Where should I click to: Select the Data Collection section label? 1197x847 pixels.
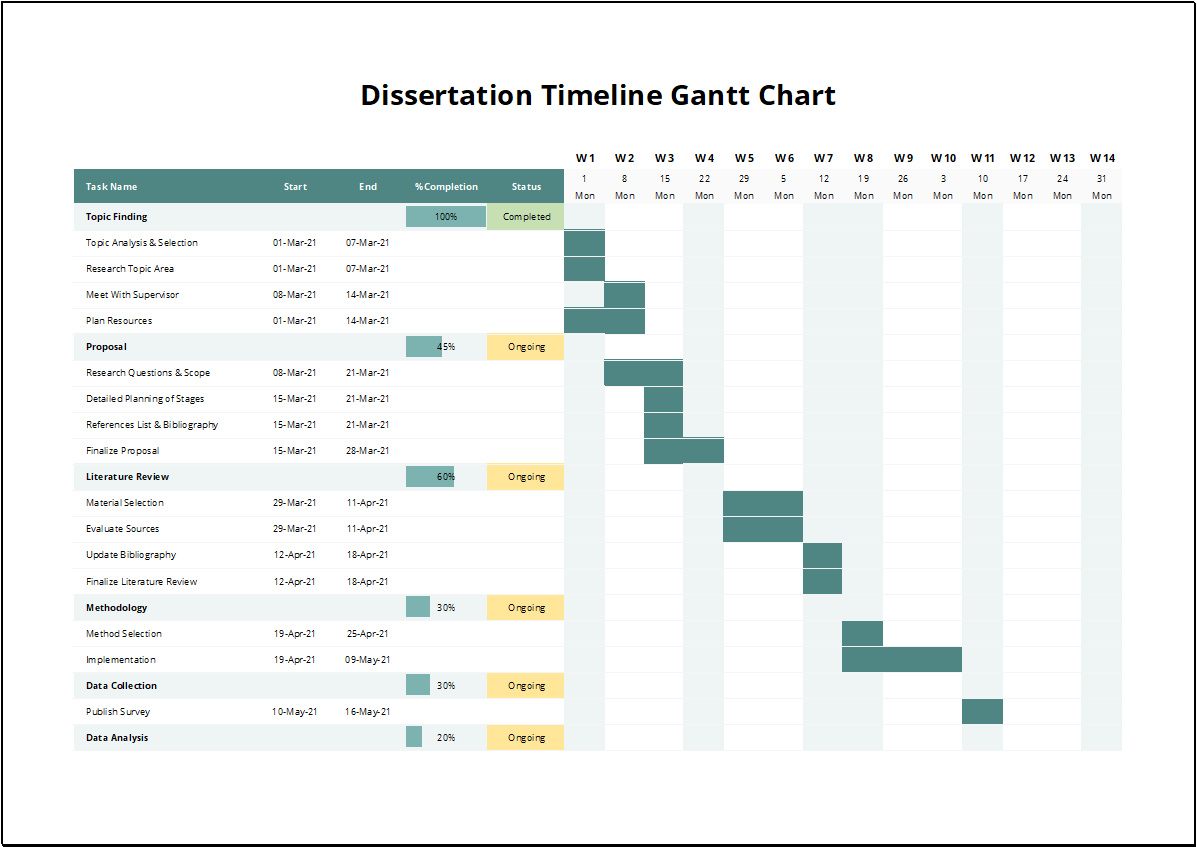point(121,686)
